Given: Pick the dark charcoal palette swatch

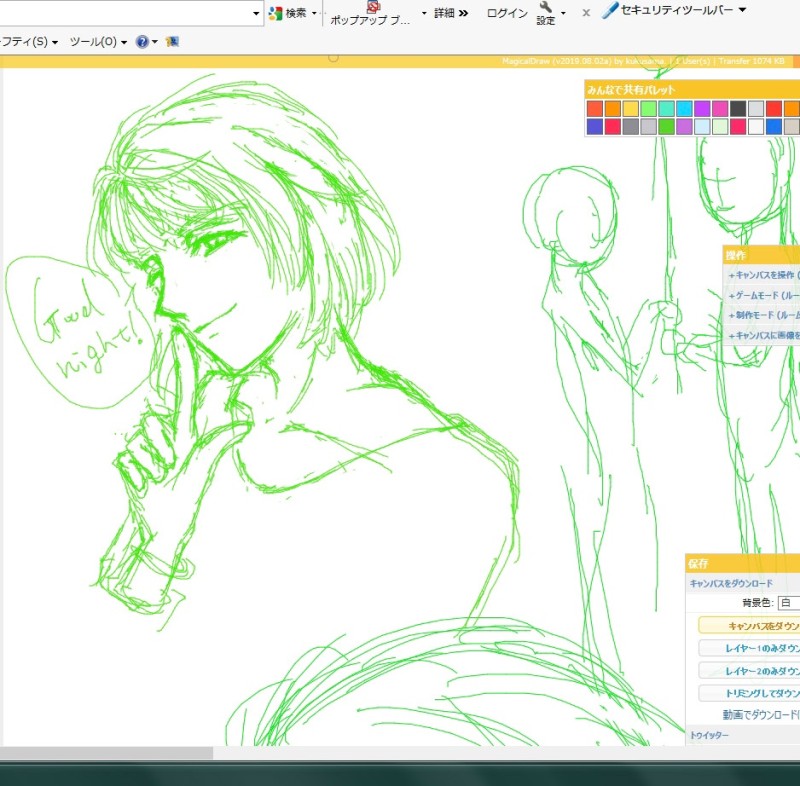Looking at the screenshot, I should coord(738,108).
